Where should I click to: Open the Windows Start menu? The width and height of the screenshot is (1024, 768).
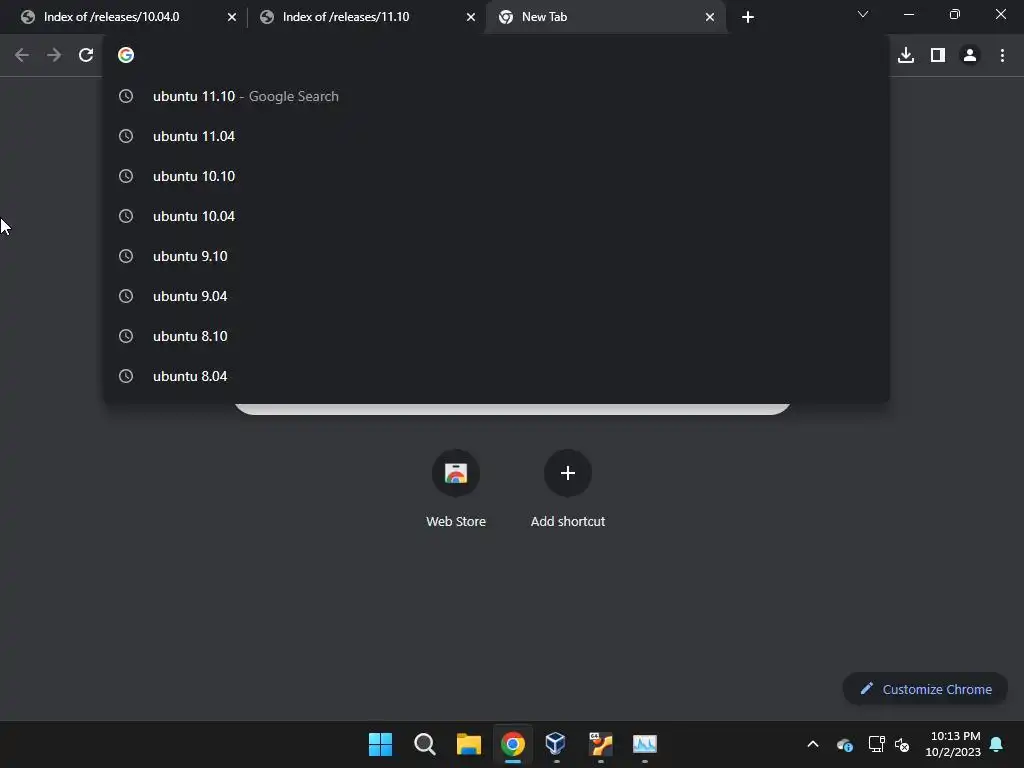380,744
